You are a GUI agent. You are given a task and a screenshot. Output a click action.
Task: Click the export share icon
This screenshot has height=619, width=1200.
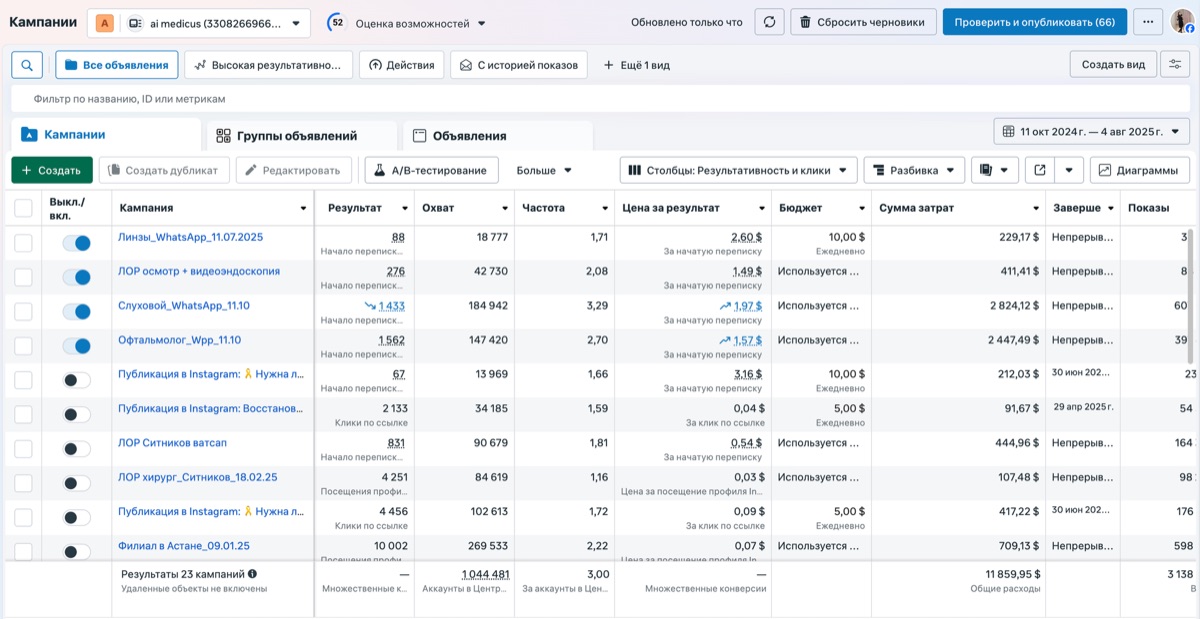click(x=1040, y=170)
